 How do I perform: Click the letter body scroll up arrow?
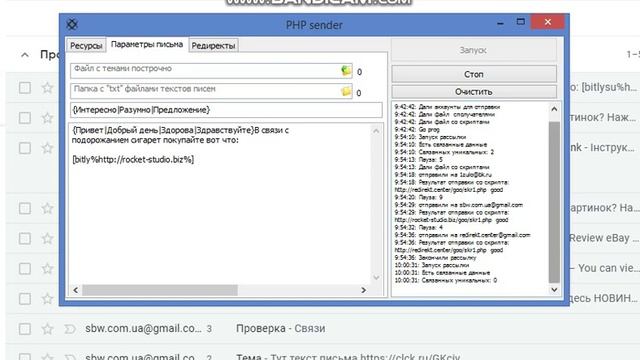point(376,131)
